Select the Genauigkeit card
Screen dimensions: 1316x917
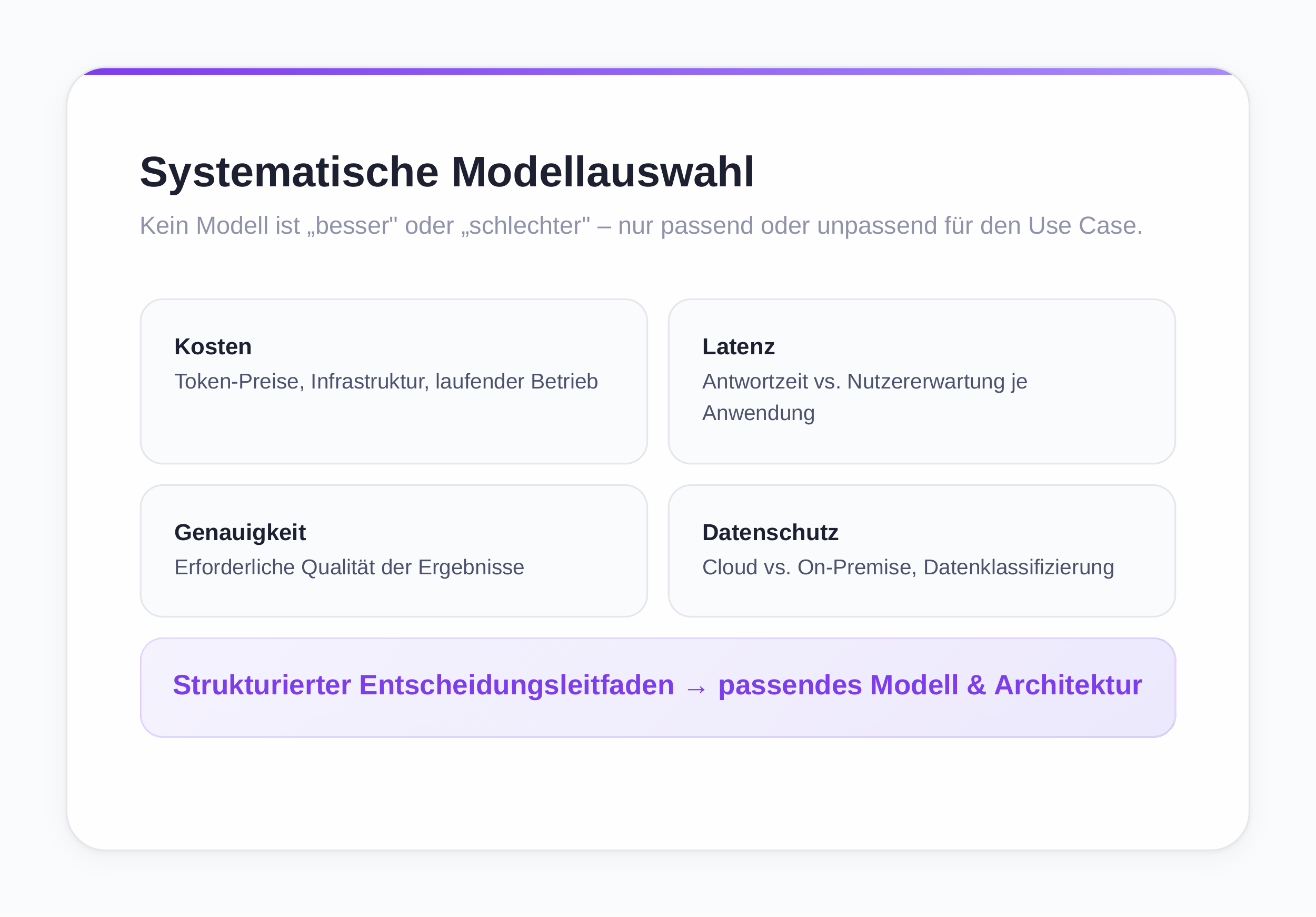click(394, 550)
